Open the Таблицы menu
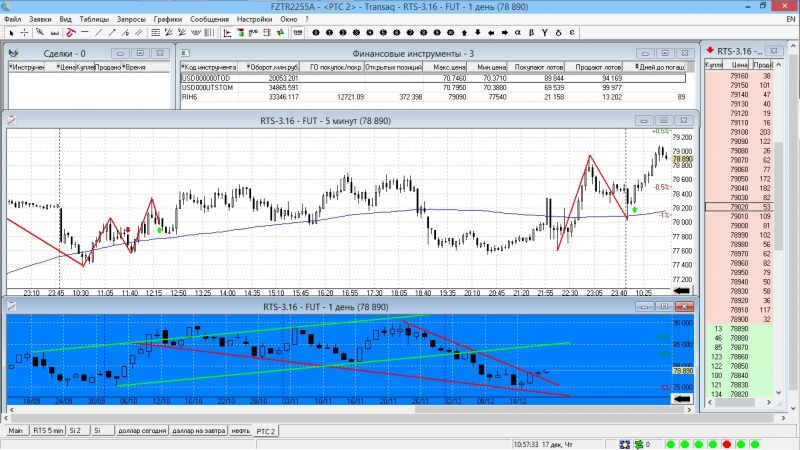Screen dimensions: 800x450 94,19
